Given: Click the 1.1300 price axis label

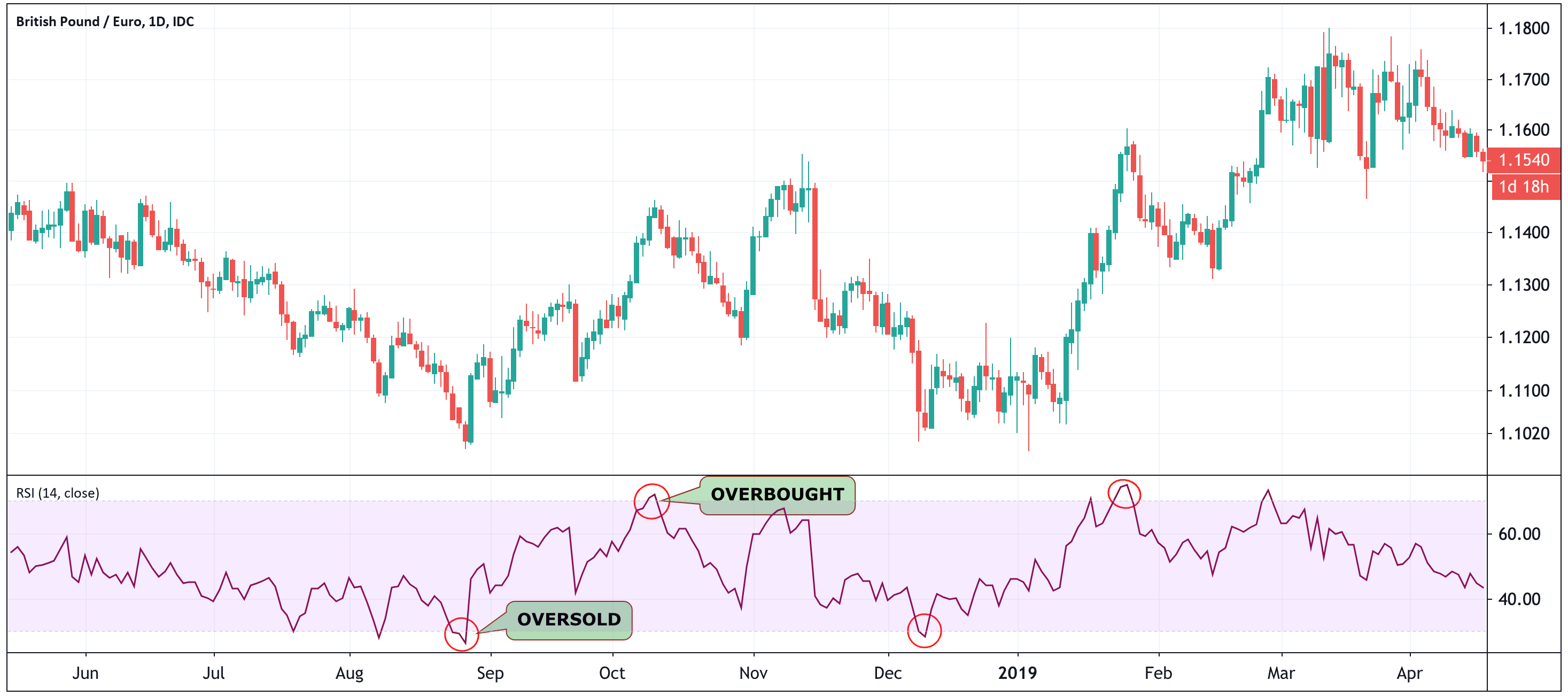Looking at the screenshot, I should pos(1524,284).
